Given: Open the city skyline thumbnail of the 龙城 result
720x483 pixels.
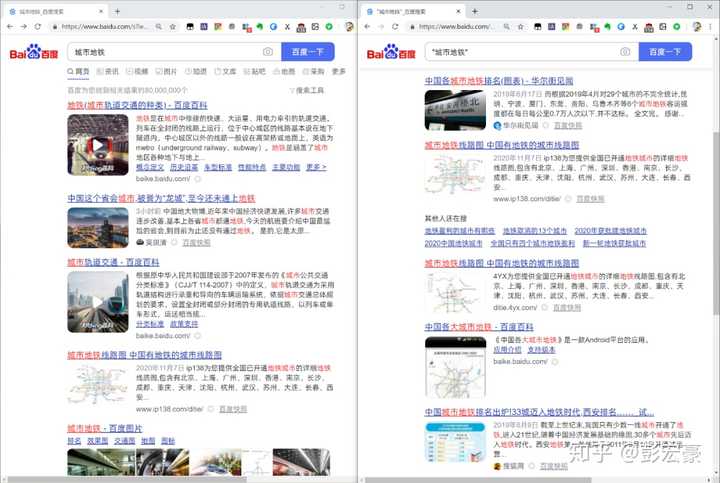Looking at the screenshot, I should coord(98,228).
